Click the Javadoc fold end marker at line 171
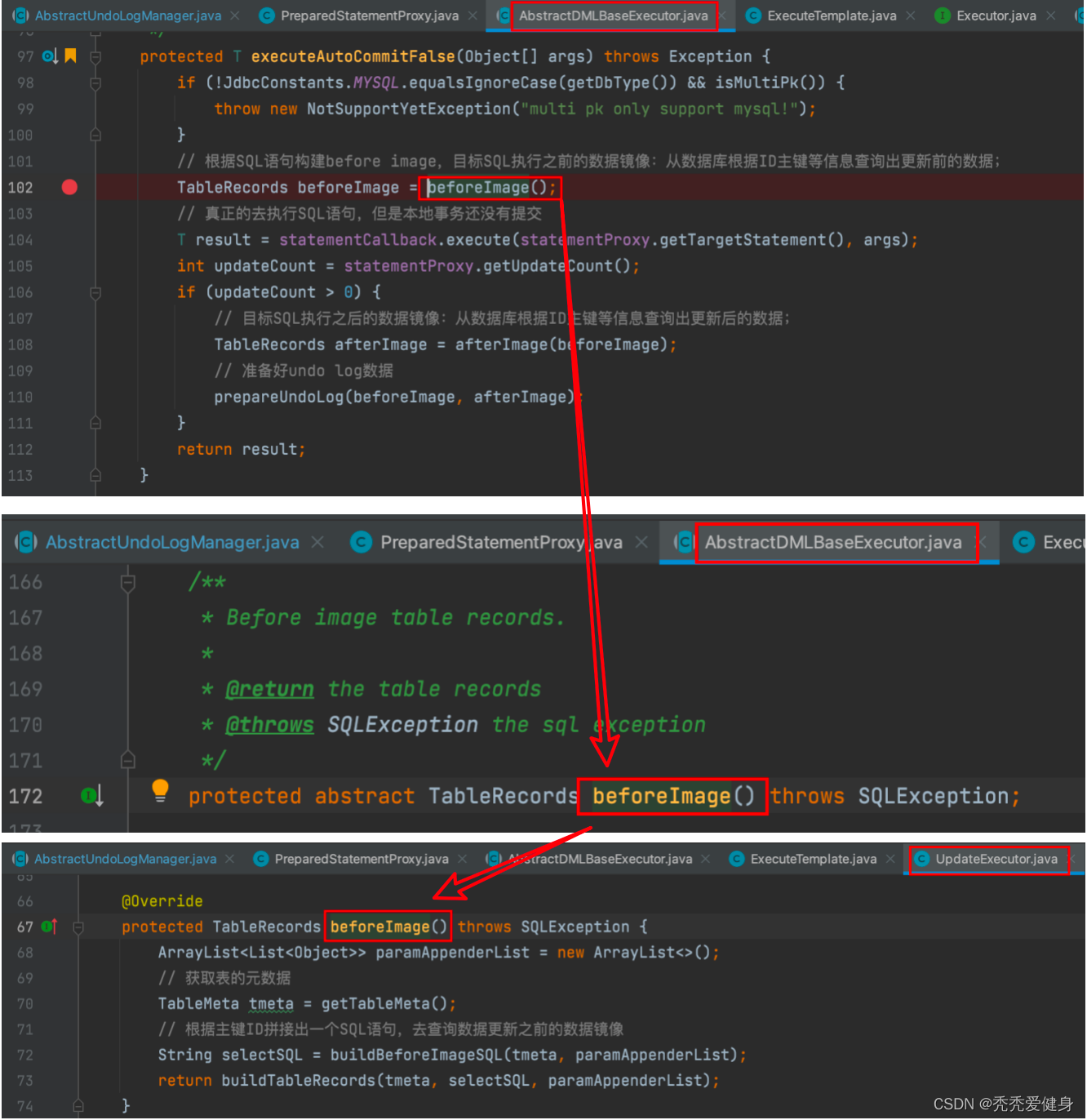Viewport: 1087px width, 1120px height. coord(128,760)
